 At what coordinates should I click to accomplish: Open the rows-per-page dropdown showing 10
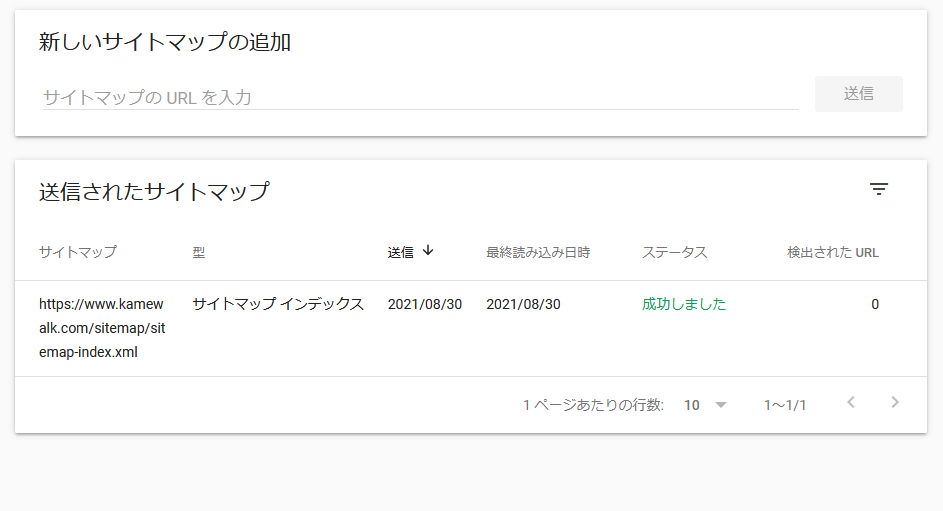click(x=705, y=405)
